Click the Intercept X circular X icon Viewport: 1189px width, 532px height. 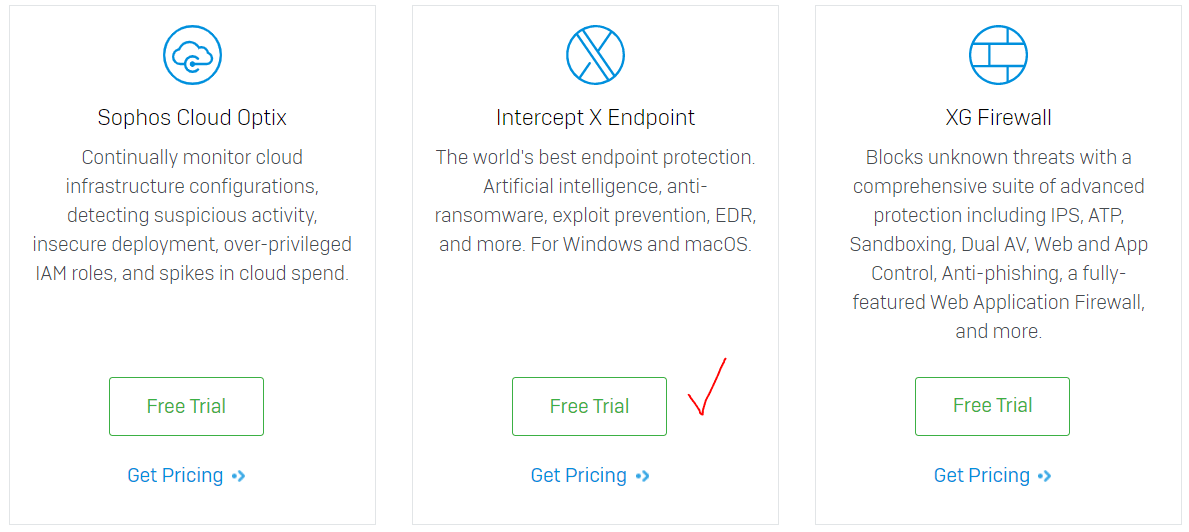(x=595, y=55)
